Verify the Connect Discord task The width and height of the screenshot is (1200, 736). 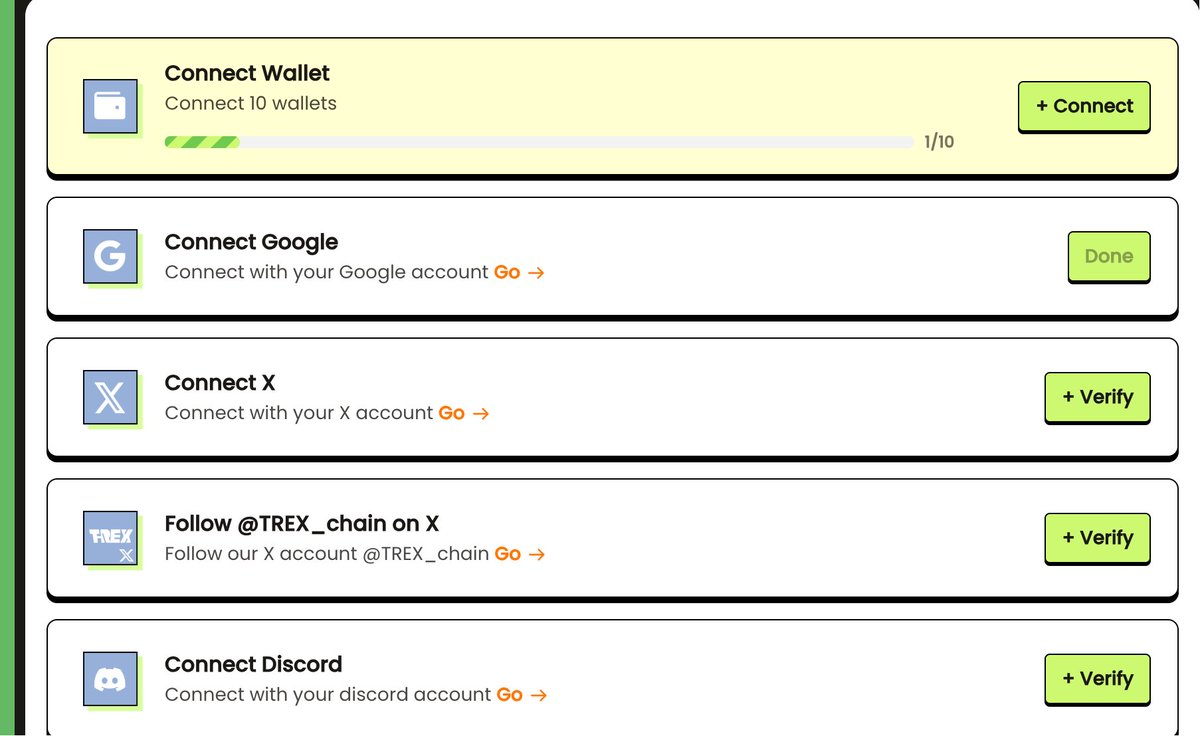click(1097, 679)
